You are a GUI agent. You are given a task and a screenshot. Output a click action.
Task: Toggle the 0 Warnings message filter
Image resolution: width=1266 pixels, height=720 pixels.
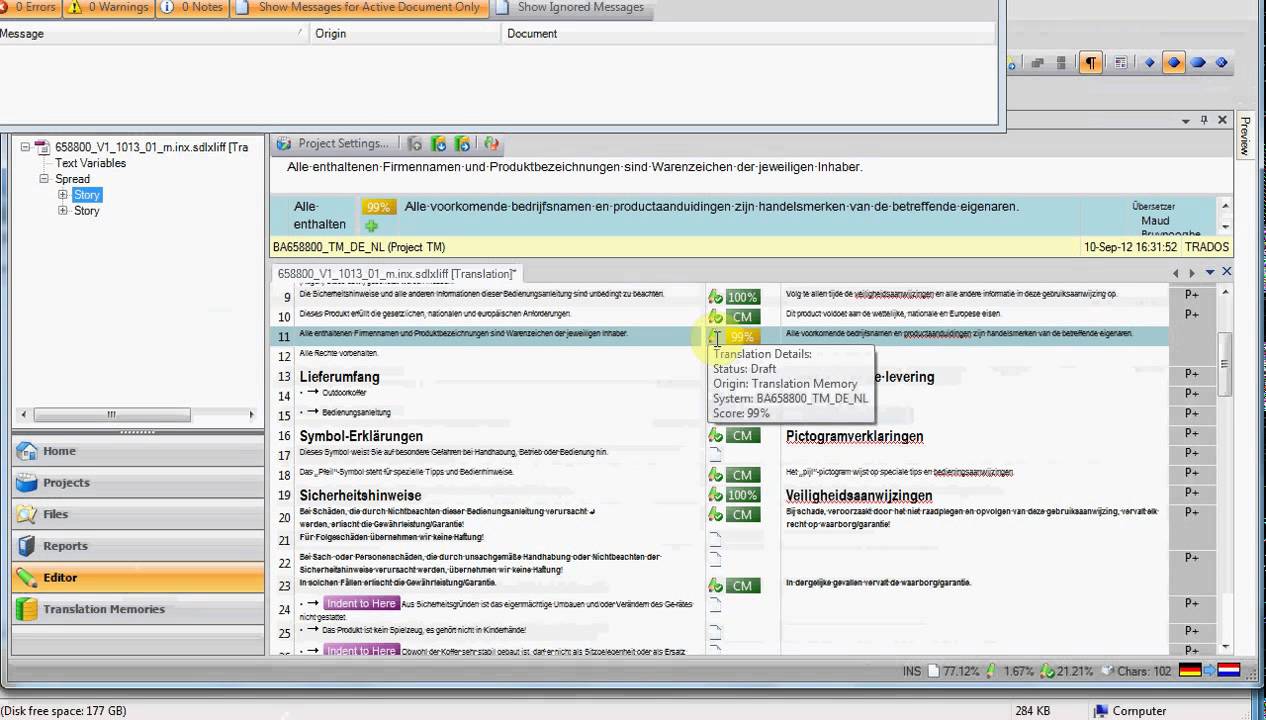pyautogui.click(x=108, y=7)
